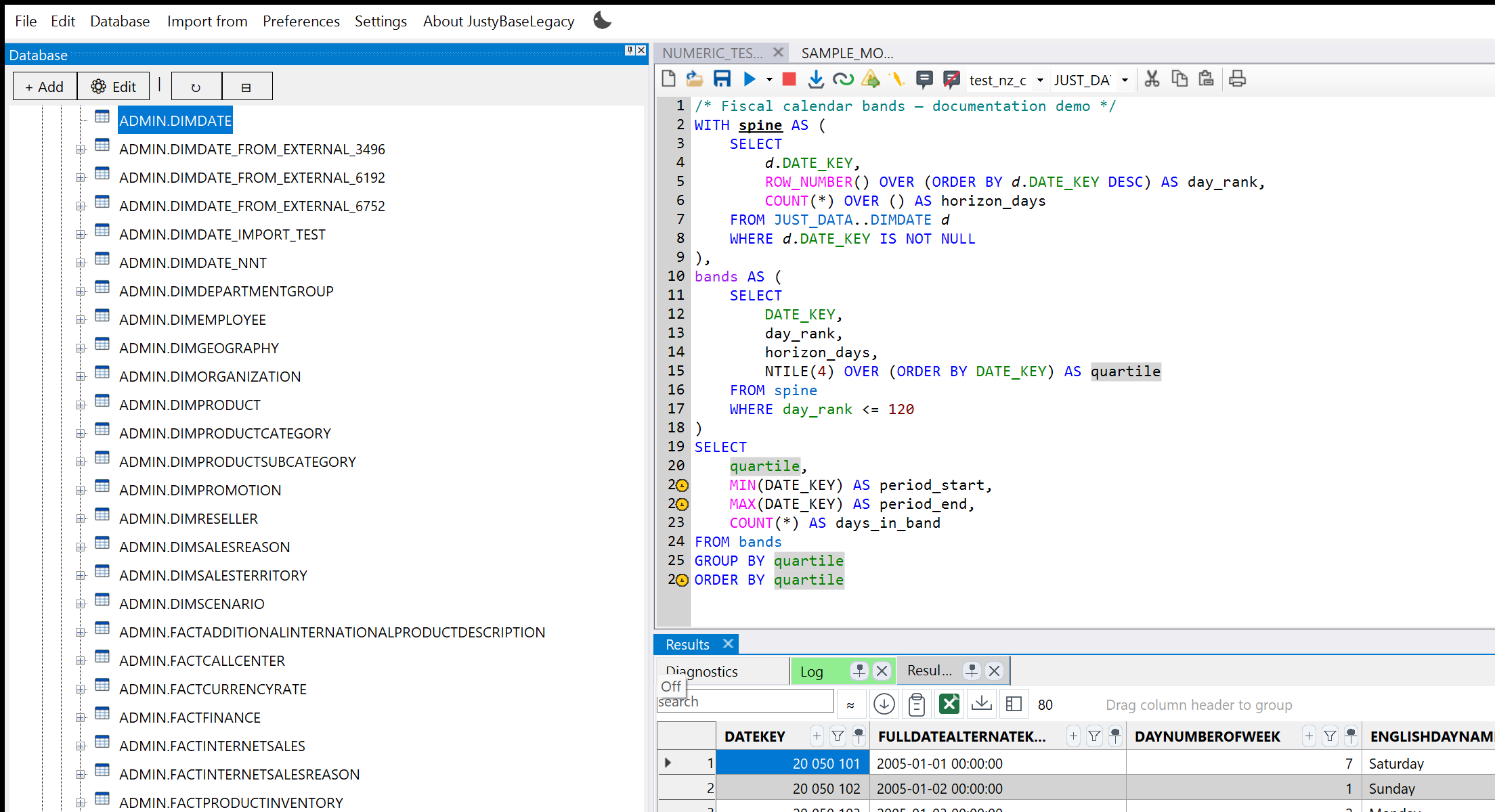Pin the DATEKEY column
This screenshot has width=1495, height=812.
(x=859, y=736)
